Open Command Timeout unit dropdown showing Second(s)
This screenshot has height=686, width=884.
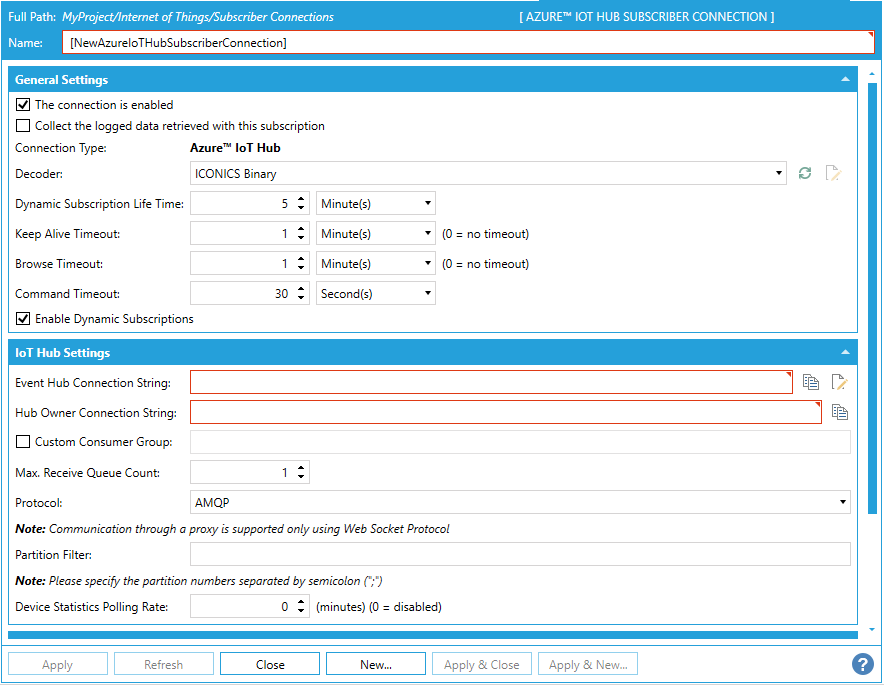point(376,294)
